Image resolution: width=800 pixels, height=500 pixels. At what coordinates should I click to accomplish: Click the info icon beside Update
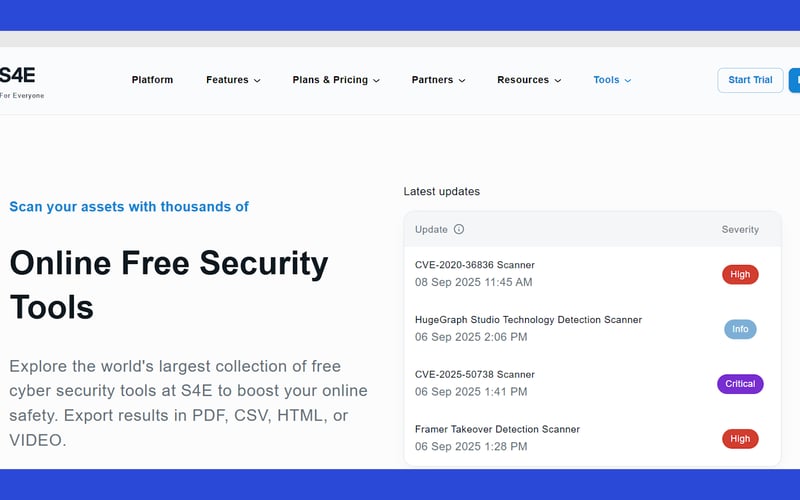pyautogui.click(x=459, y=229)
